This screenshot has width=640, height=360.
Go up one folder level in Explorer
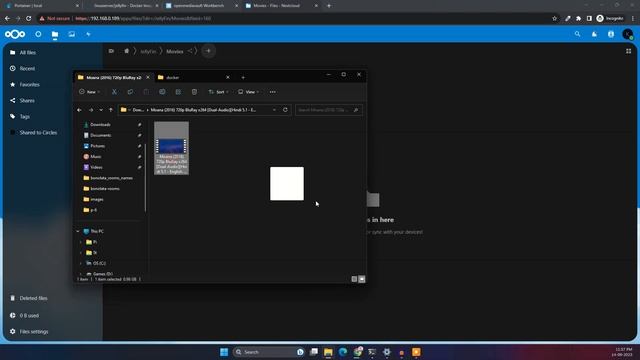pos(111,110)
